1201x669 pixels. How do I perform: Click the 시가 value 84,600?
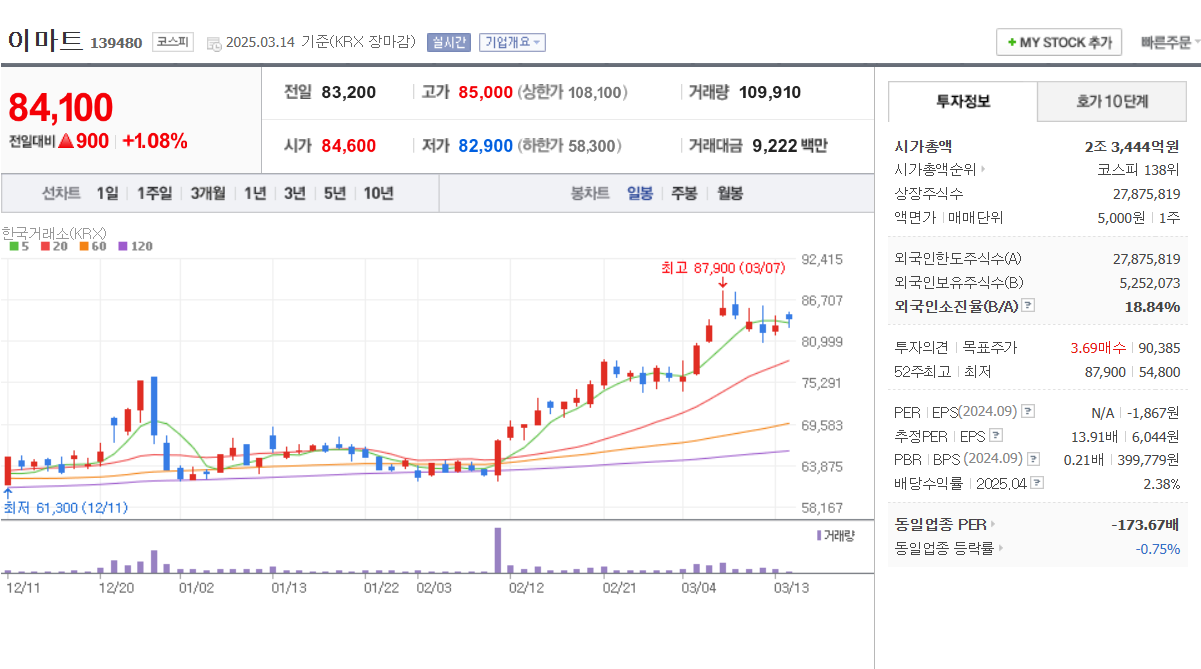point(349,146)
